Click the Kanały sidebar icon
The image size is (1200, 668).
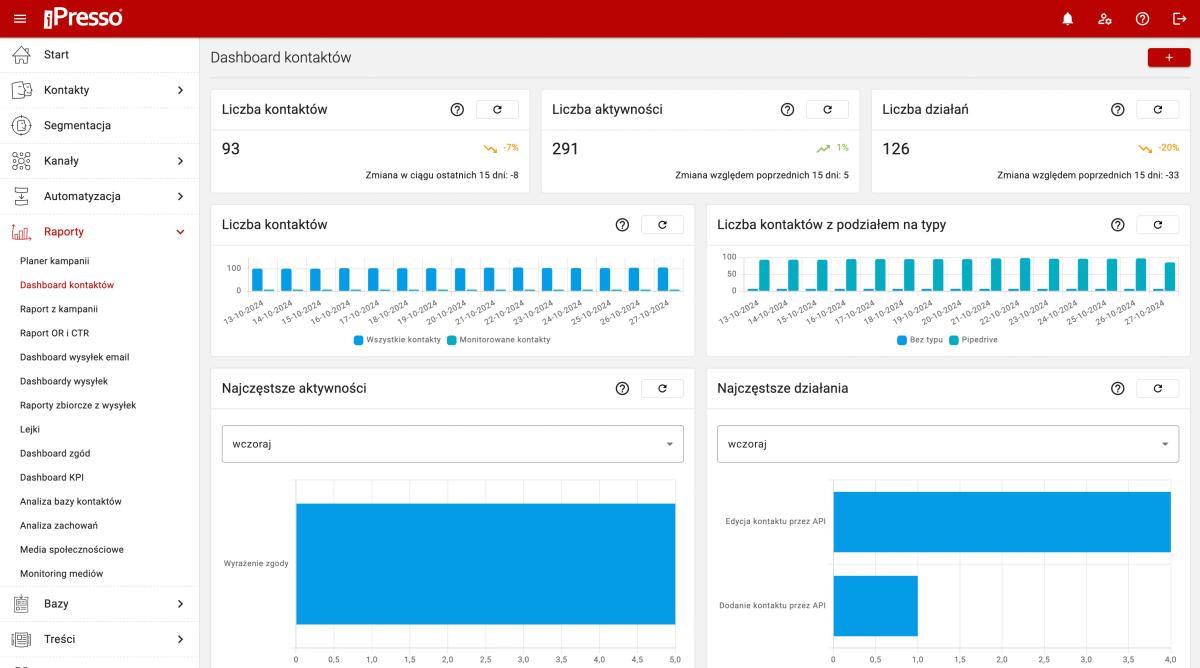21,161
